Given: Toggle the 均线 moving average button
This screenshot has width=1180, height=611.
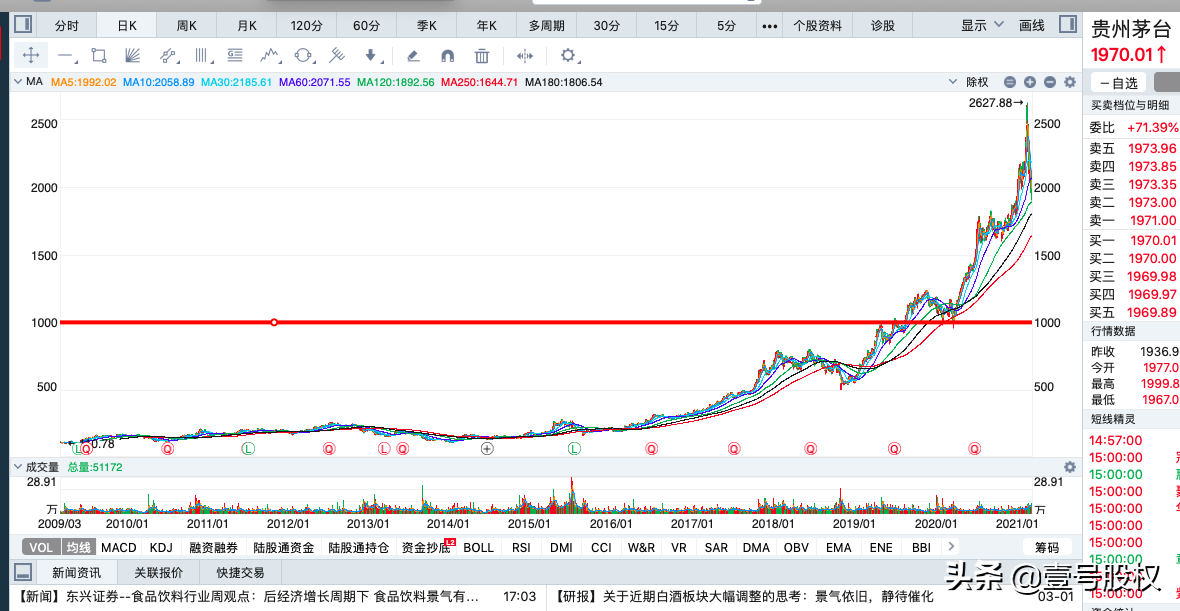Looking at the screenshot, I should (78, 547).
